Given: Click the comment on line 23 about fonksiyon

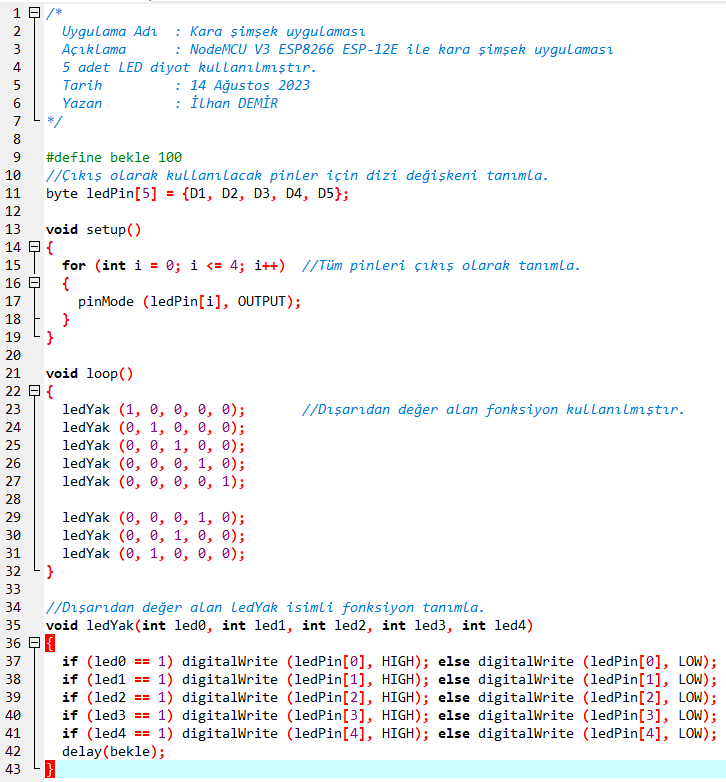Looking at the screenshot, I should (493, 409).
